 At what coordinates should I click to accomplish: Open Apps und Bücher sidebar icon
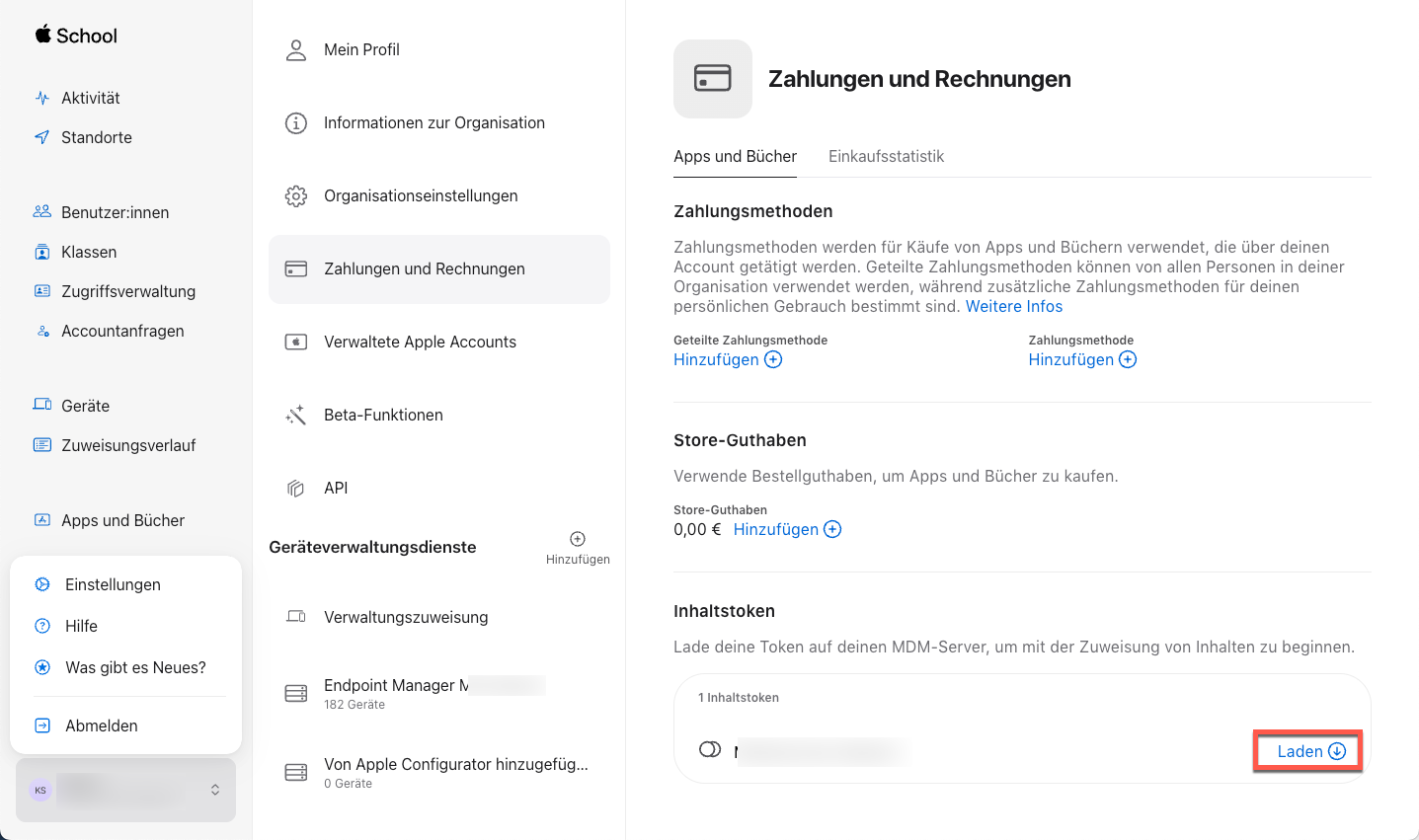[x=42, y=520]
